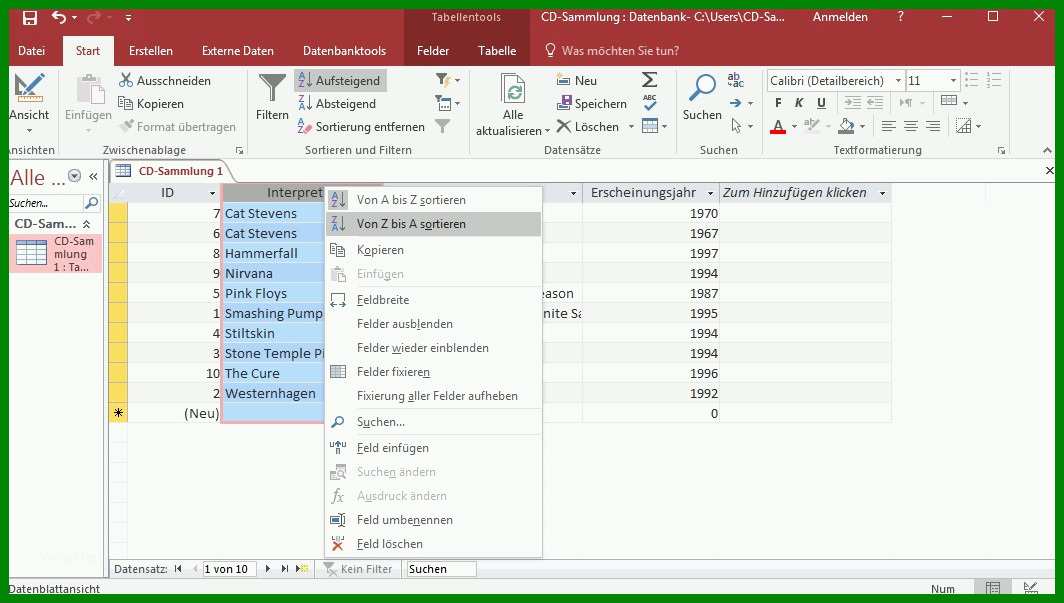Click the search magnifier in the navigation pane
Viewport: 1064px width, 603px height.
pyautogui.click(x=91, y=203)
